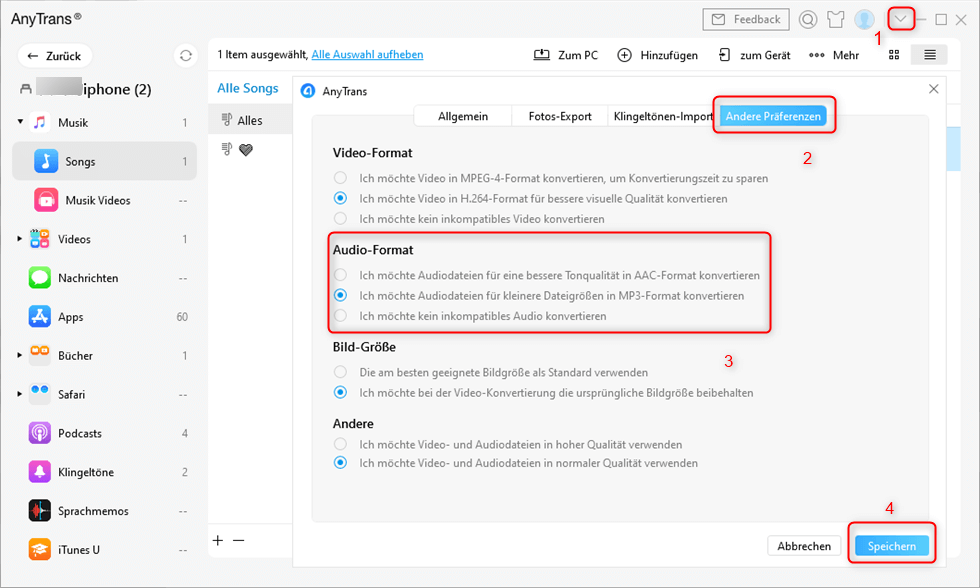The width and height of the screenshot is (980, 588).
Task: Switch to list view
Action: pos(929,55)
